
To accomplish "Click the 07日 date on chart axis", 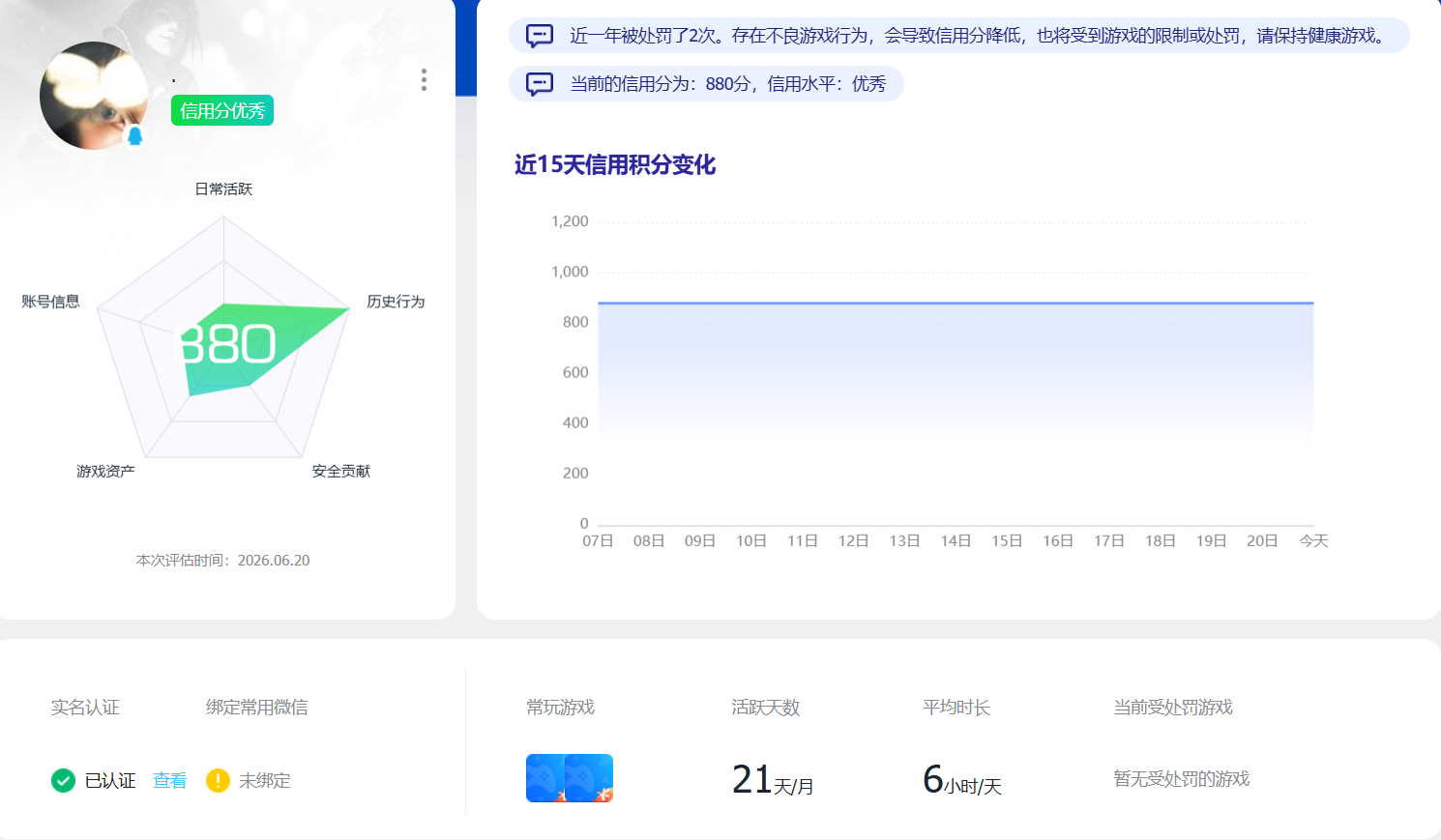I will (598, 540).
